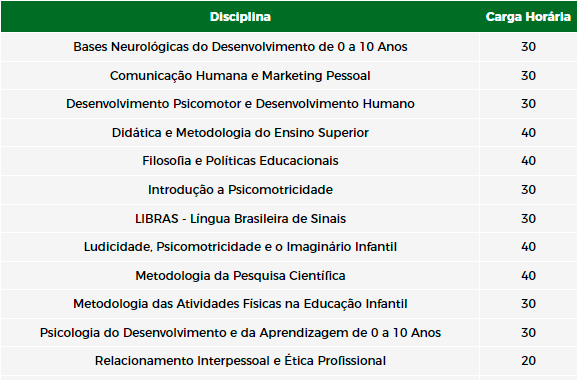Click Didática e Metodologia do Ensino Superior

point(240,133)
